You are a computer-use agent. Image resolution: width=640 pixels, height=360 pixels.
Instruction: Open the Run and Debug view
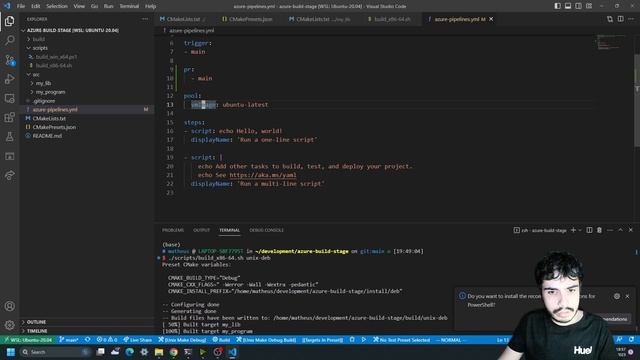[9, 79]
